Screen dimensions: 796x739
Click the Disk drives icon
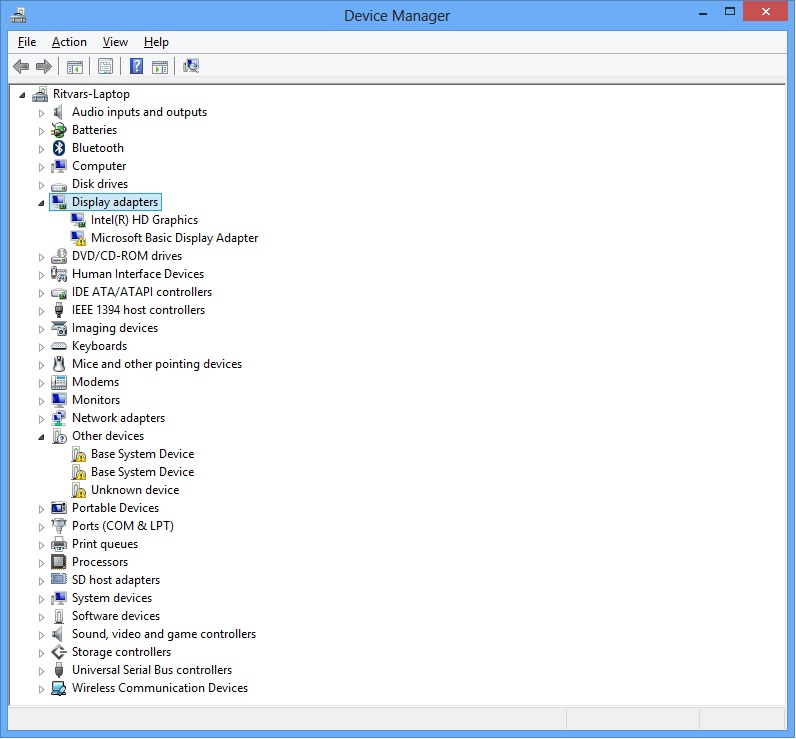[59, 185]
